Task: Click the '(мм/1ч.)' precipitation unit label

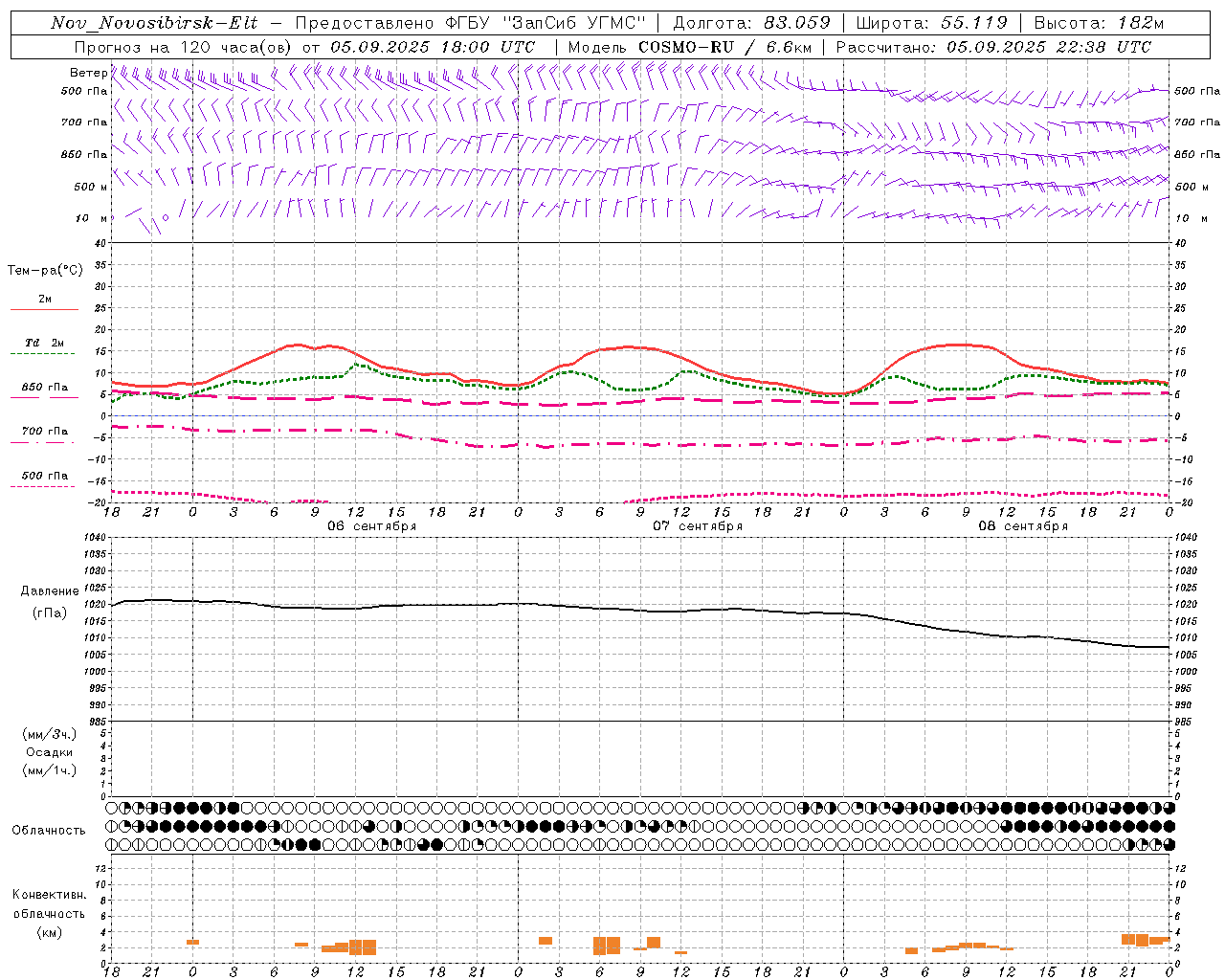Action: 49,770
